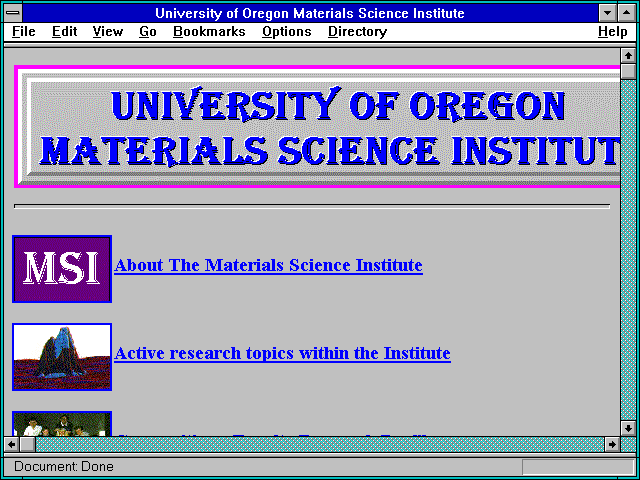Image resolution: width=640 pixels, height=480 pixels.
Task: Open the Go menu
Action: click(148, 31)
